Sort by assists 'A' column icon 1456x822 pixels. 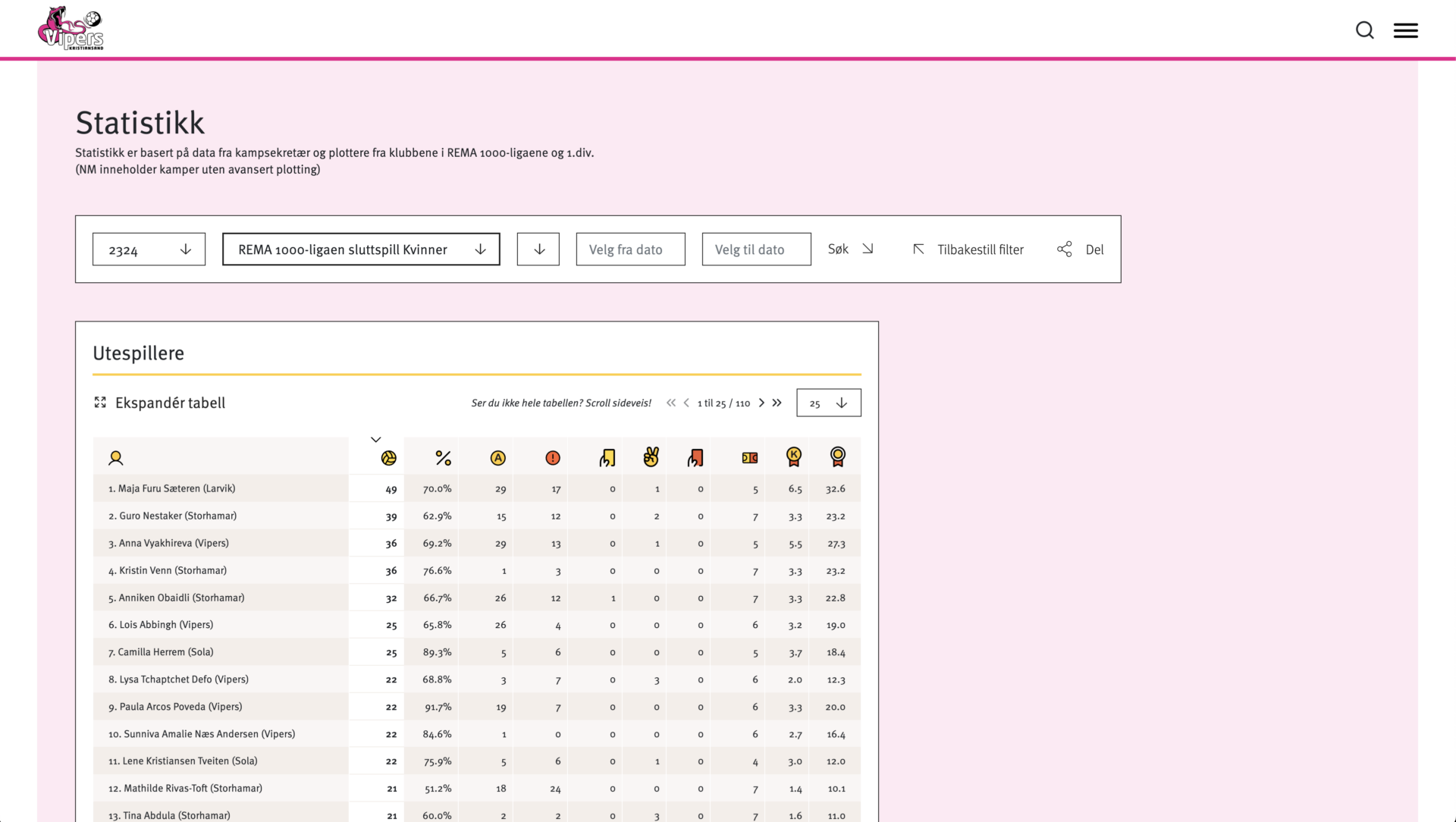pyautogui.click(x=497, y=458)
